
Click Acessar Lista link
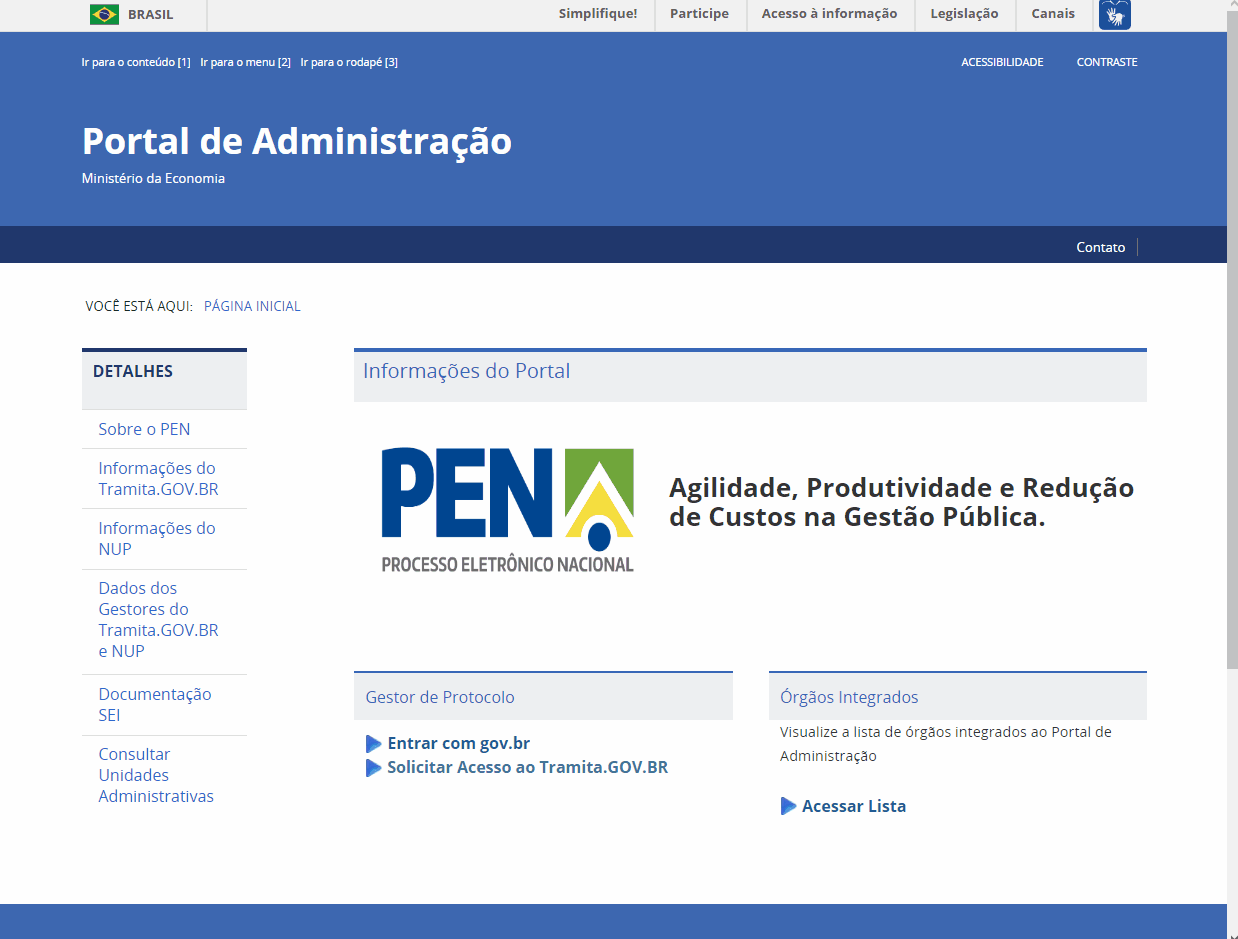click(854, 806)
